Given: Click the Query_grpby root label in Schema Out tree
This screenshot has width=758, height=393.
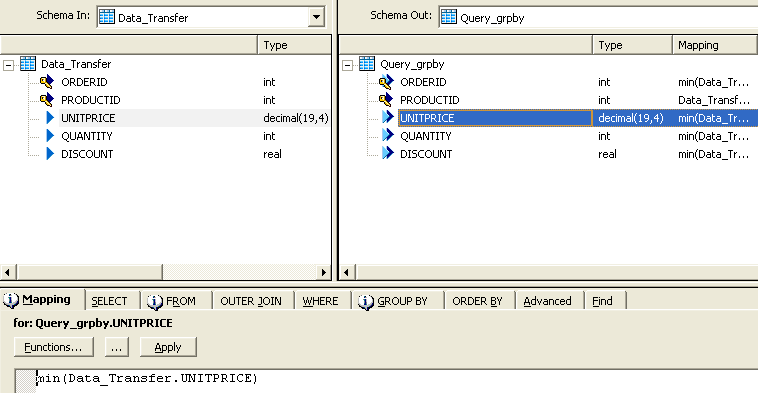Looking at the screenshot, I should point(412,64).
